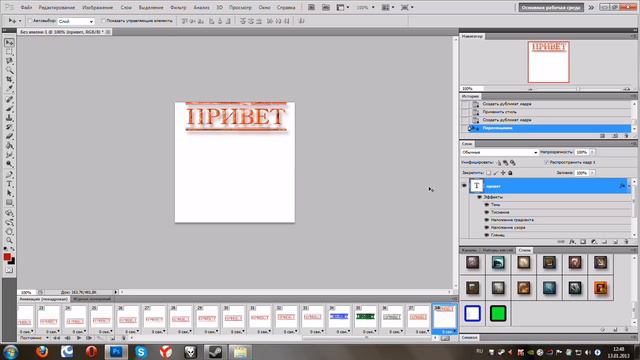Go to the next animation frame
The image size is (640, 360).
[89, 338]
